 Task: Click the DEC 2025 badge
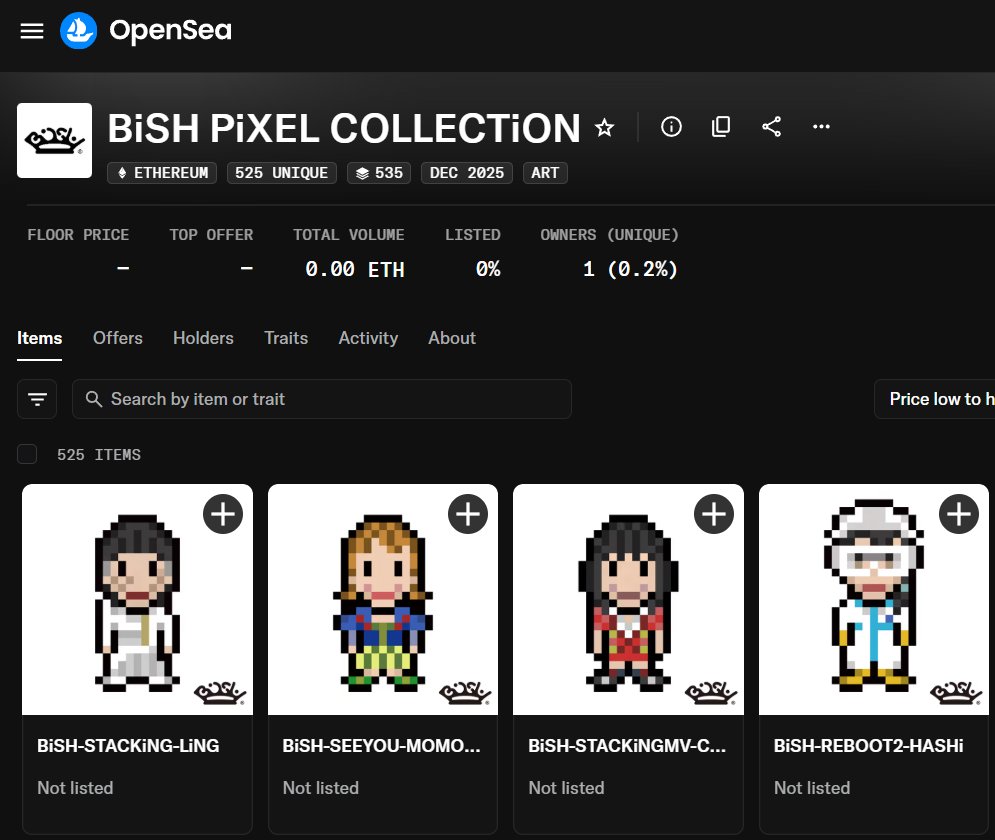(x=467, y=173)
